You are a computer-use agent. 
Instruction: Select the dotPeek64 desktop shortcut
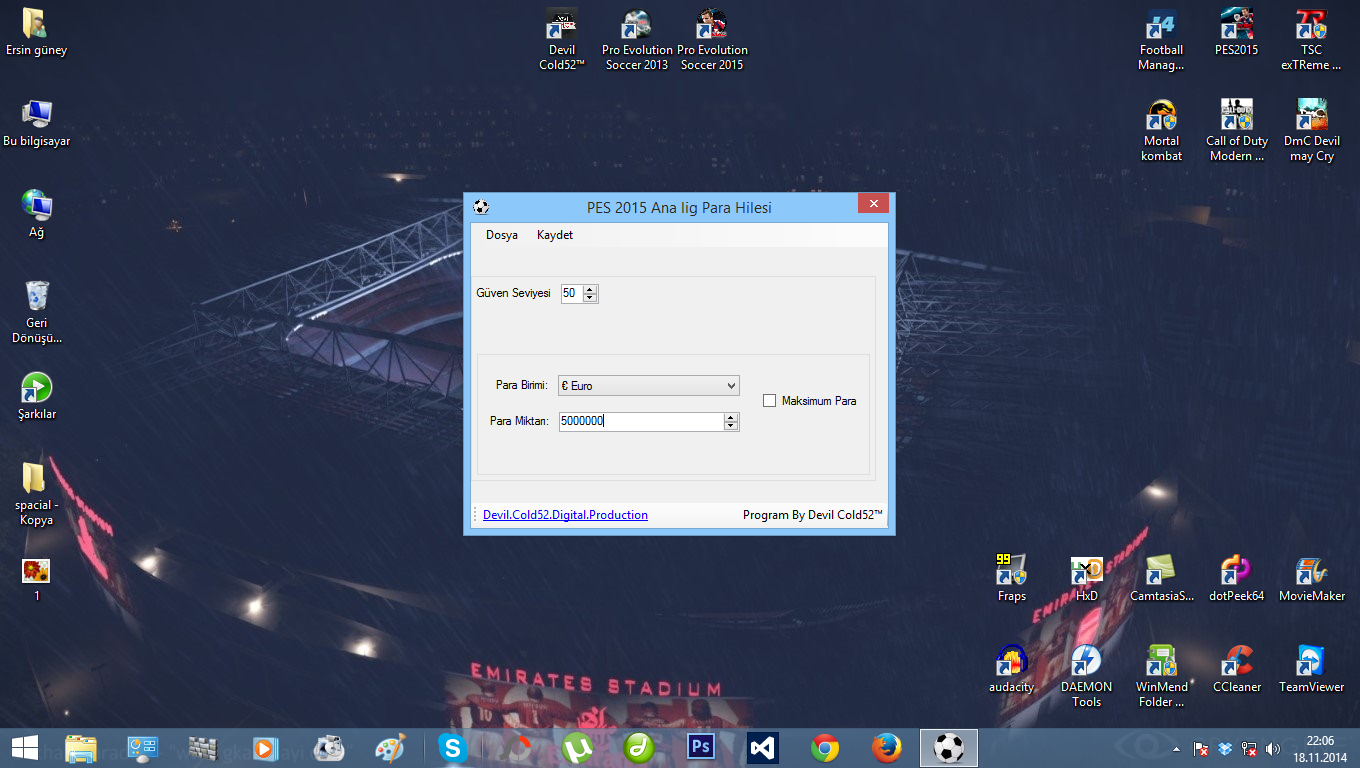click(x=1237, y=578)
